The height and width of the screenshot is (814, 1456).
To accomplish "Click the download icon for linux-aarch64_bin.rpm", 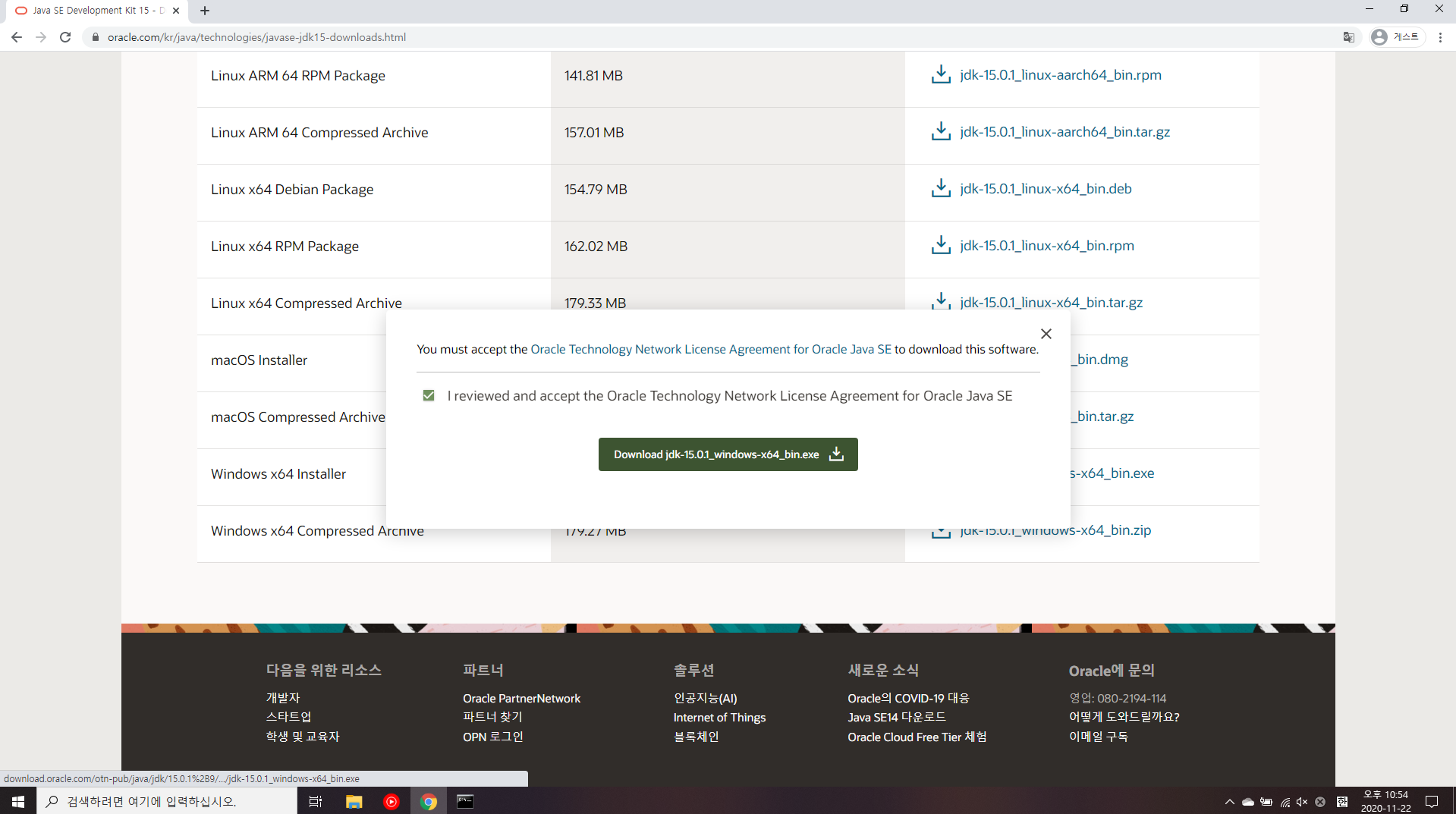I will 941,74.
